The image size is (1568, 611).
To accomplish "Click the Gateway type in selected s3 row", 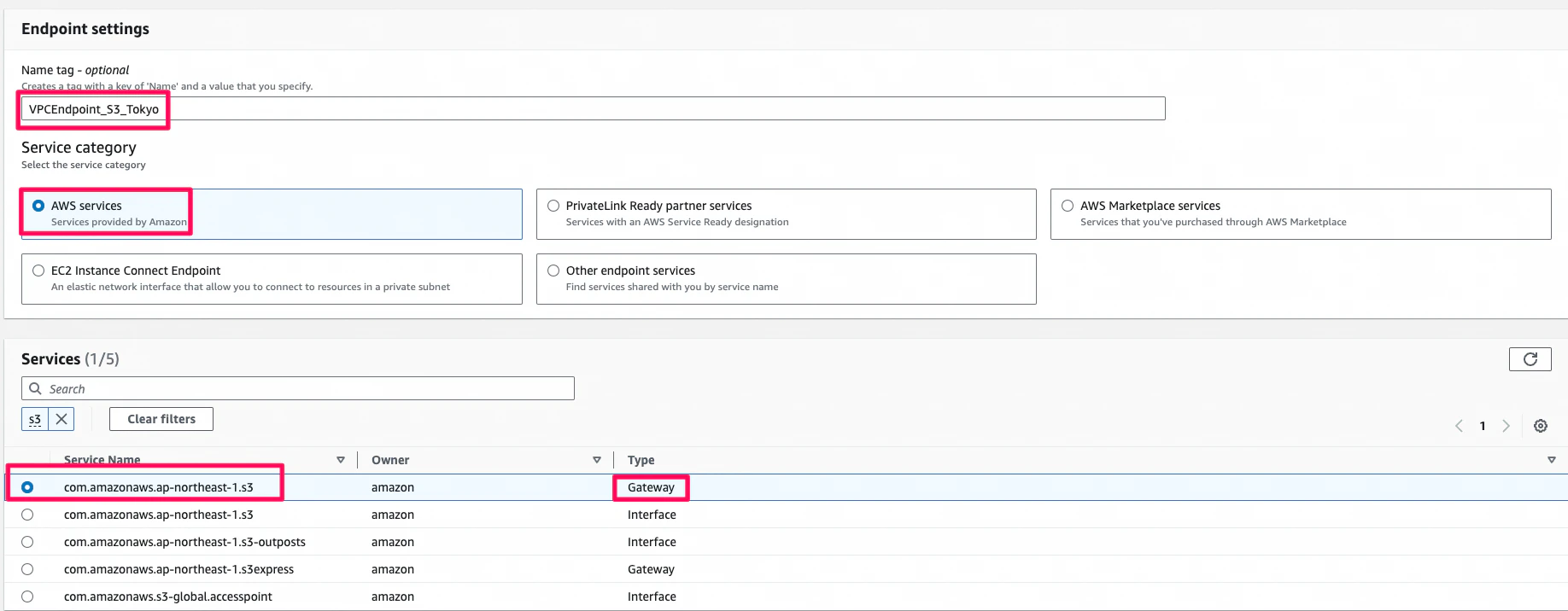I will point(651,487).
